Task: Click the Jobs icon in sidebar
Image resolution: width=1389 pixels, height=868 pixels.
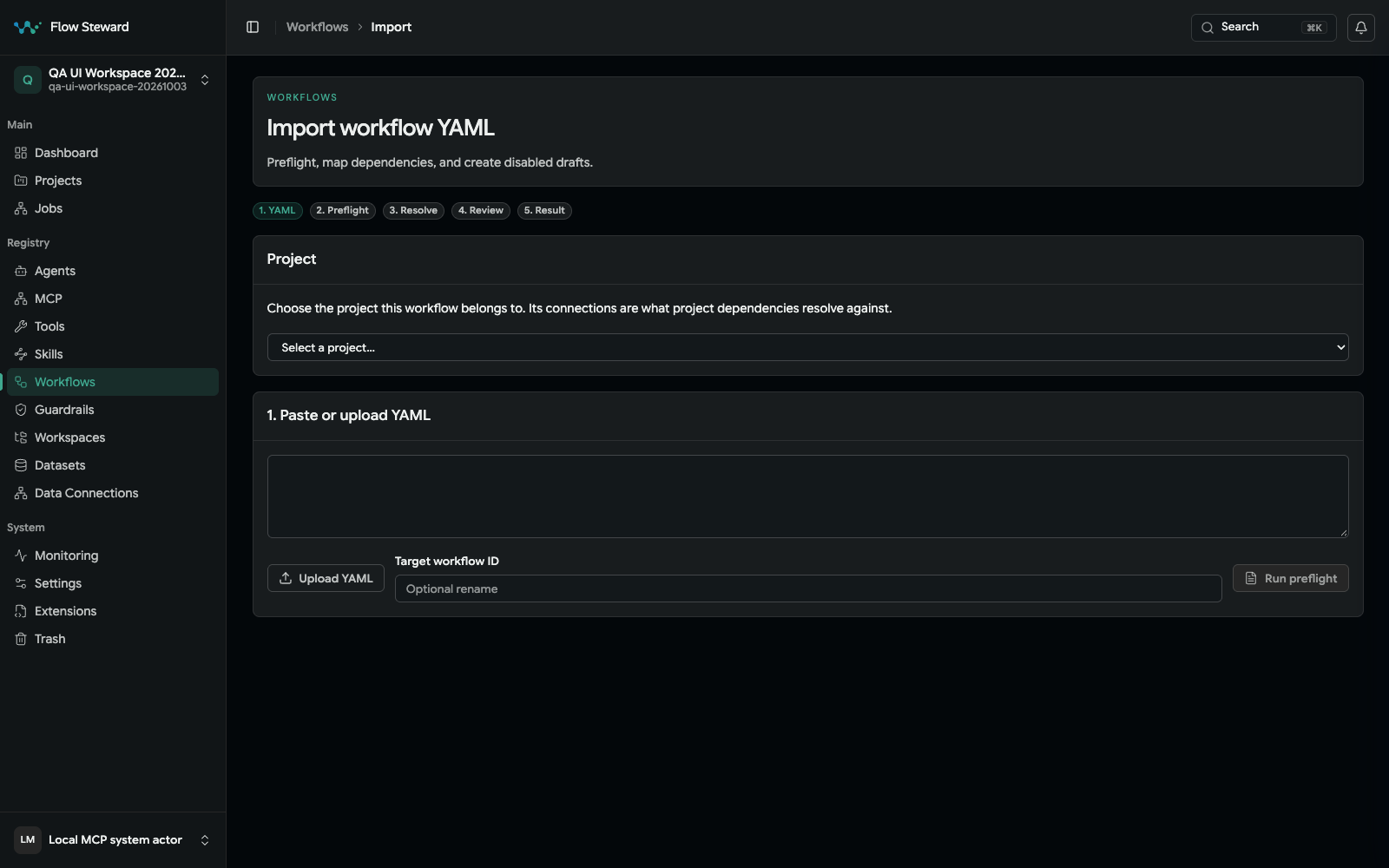Action: 21,208
